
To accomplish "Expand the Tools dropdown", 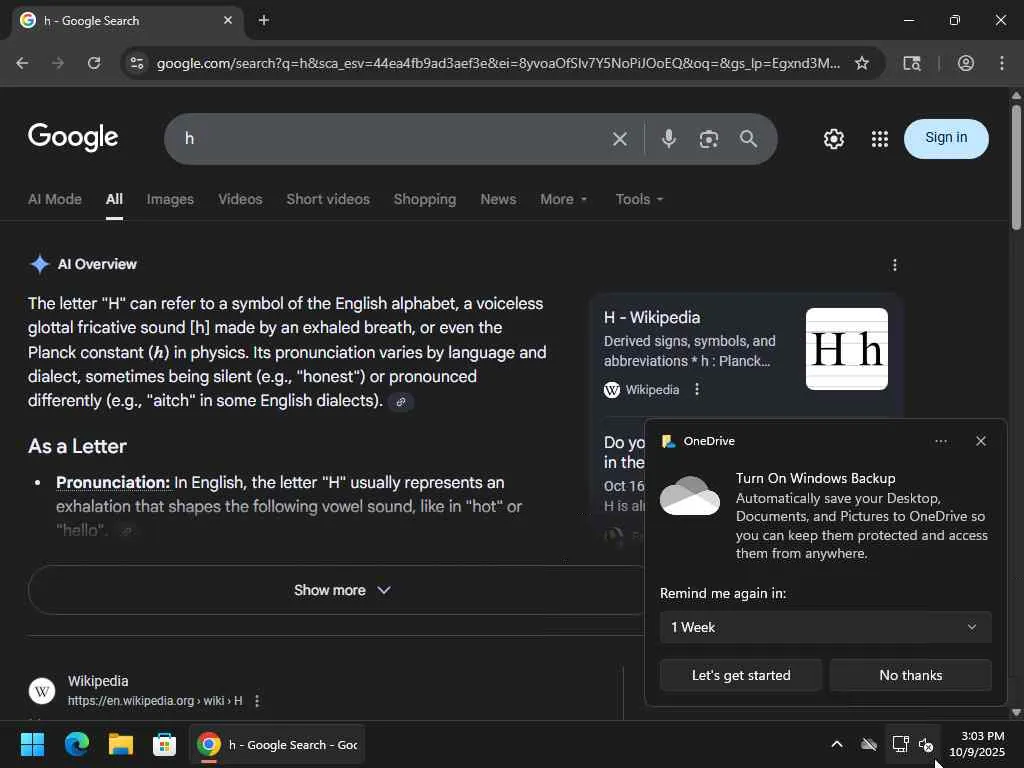I will [639, 199].
